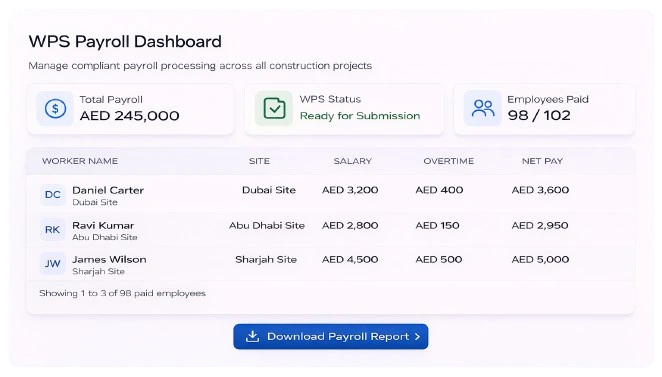This screenshot has width=662, height=377.
Task: Sort by the SITE column header
Action: [x=259, y=161]
